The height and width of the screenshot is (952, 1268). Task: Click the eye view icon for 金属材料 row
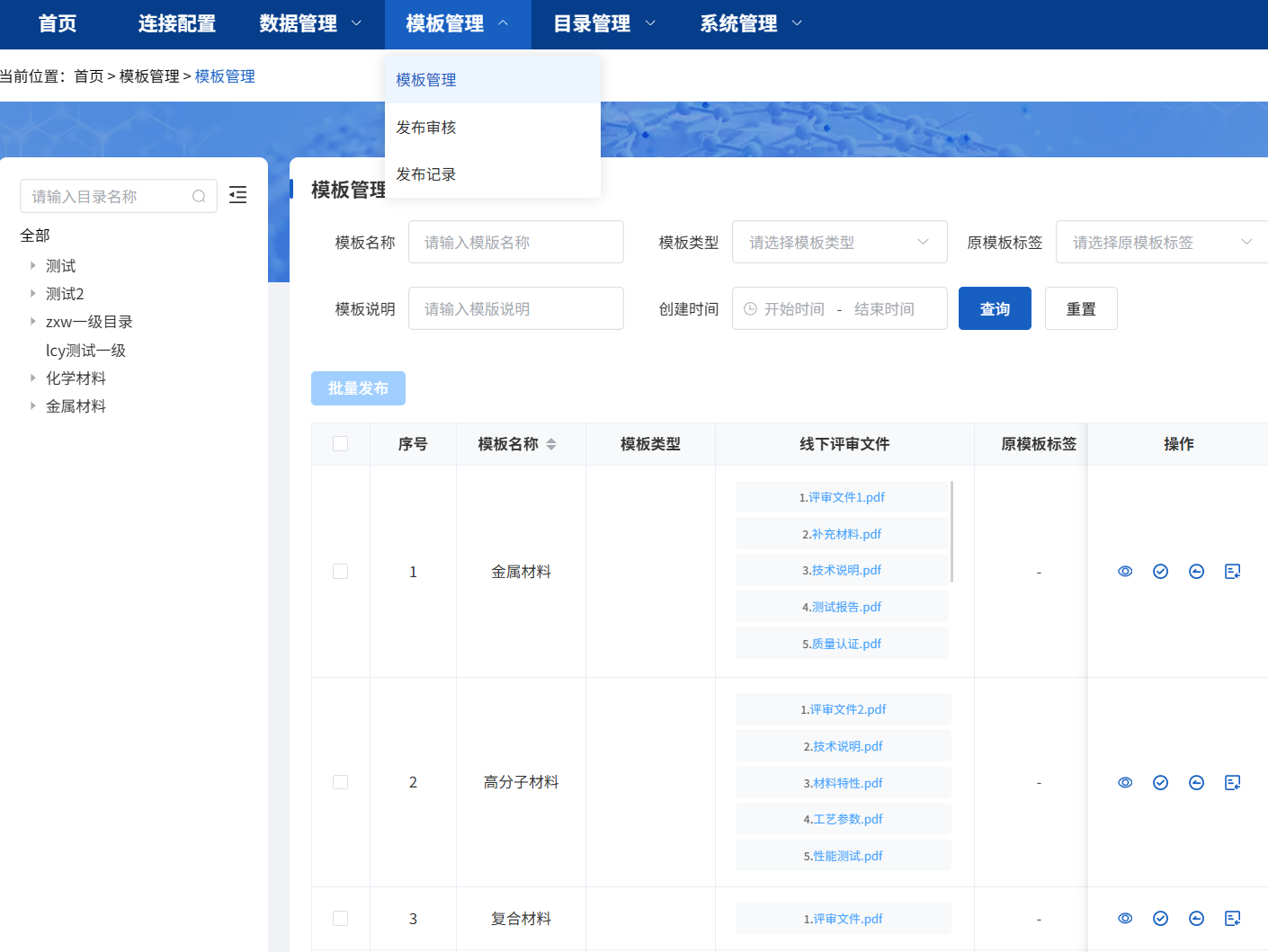1125,572
